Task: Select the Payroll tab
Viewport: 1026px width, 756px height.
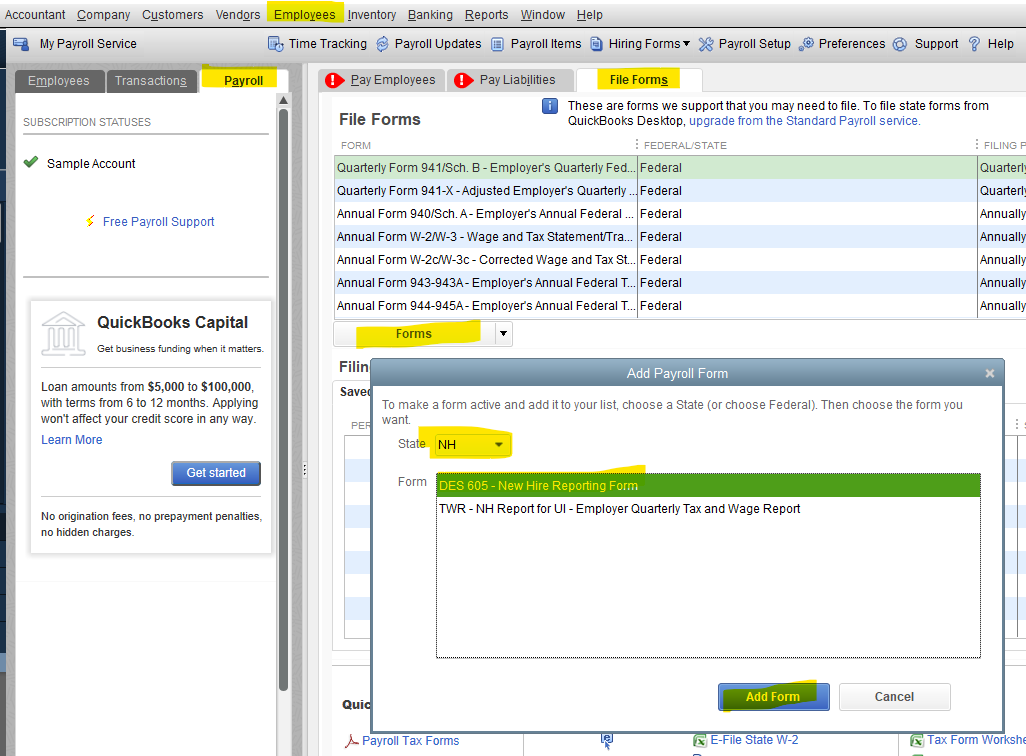Action: 243,81
